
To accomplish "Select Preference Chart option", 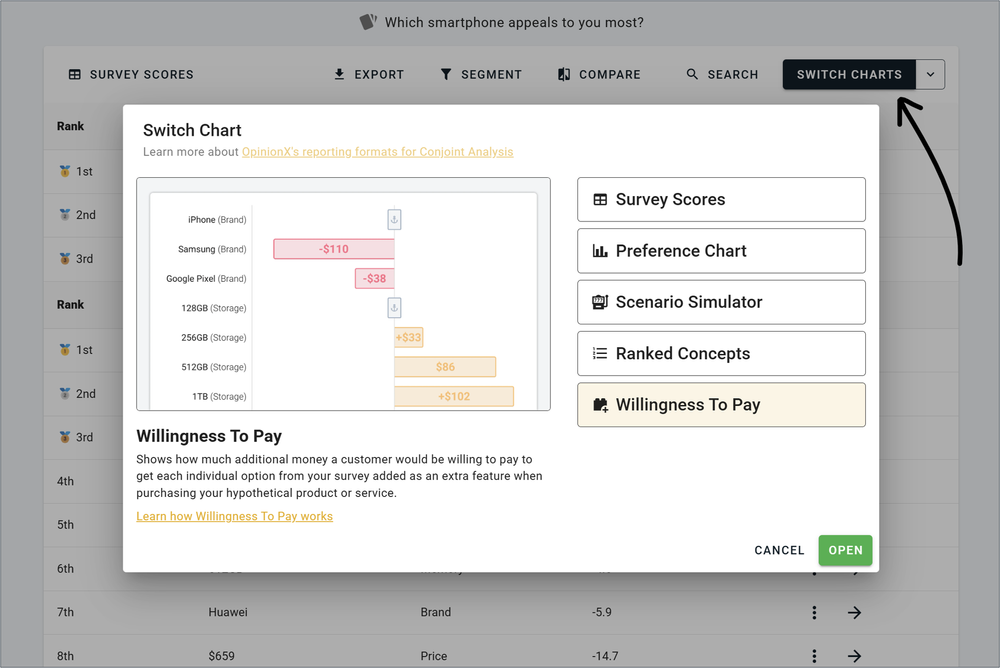I will (x=721, y=251).
